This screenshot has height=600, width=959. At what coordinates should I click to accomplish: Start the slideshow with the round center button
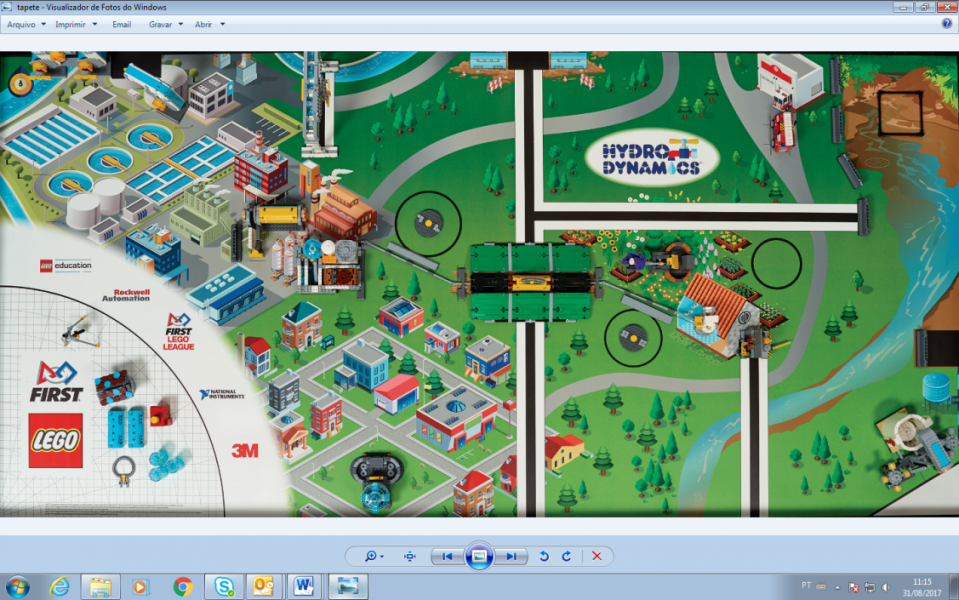point(479,556)
